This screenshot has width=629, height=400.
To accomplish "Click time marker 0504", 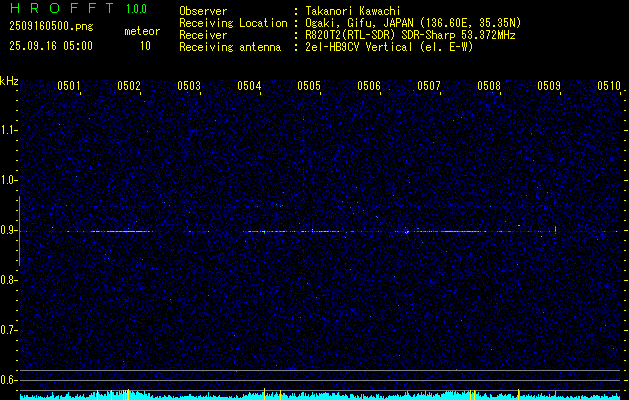I will coord(249,85).
